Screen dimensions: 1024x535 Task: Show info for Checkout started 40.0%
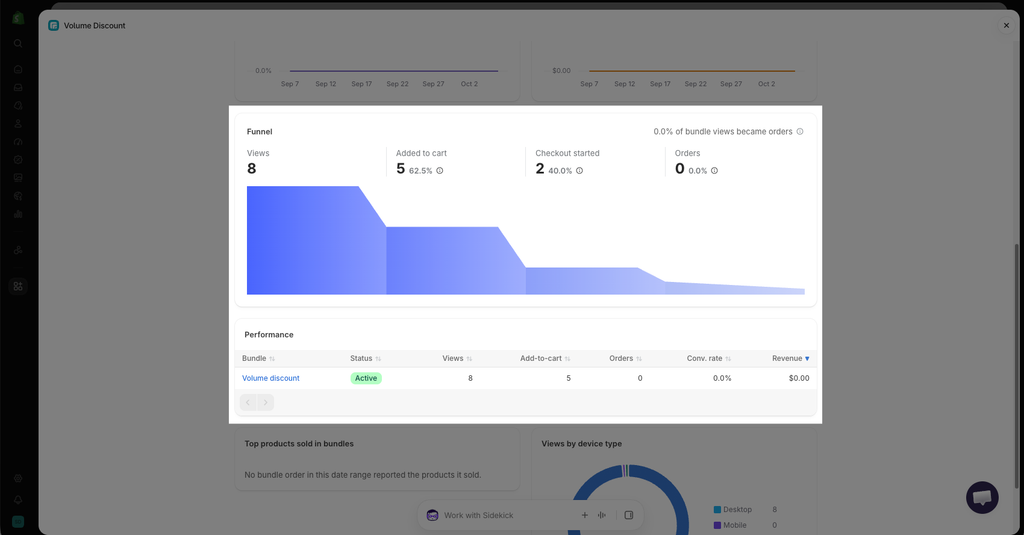click(579, 170)
